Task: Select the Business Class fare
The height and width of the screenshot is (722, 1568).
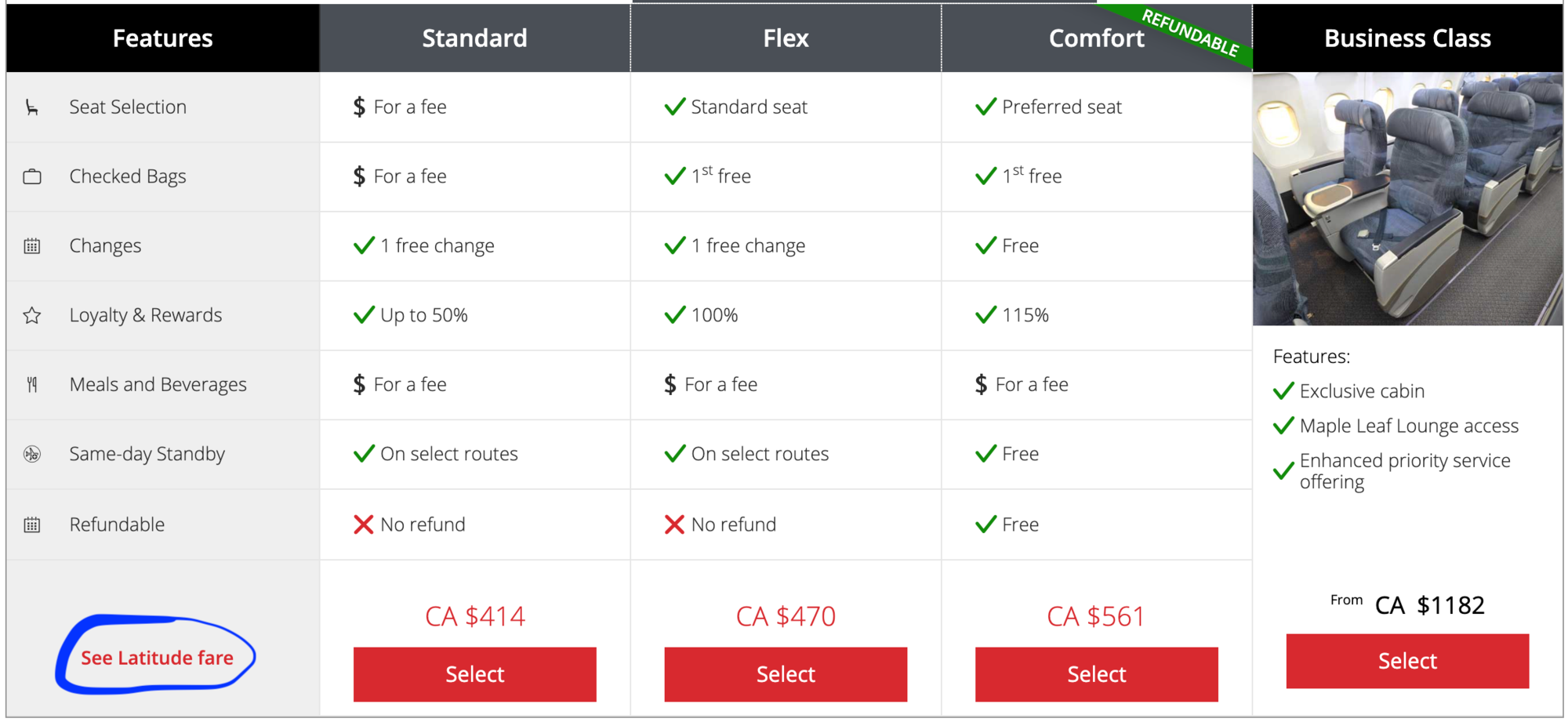Action: 1407,661
